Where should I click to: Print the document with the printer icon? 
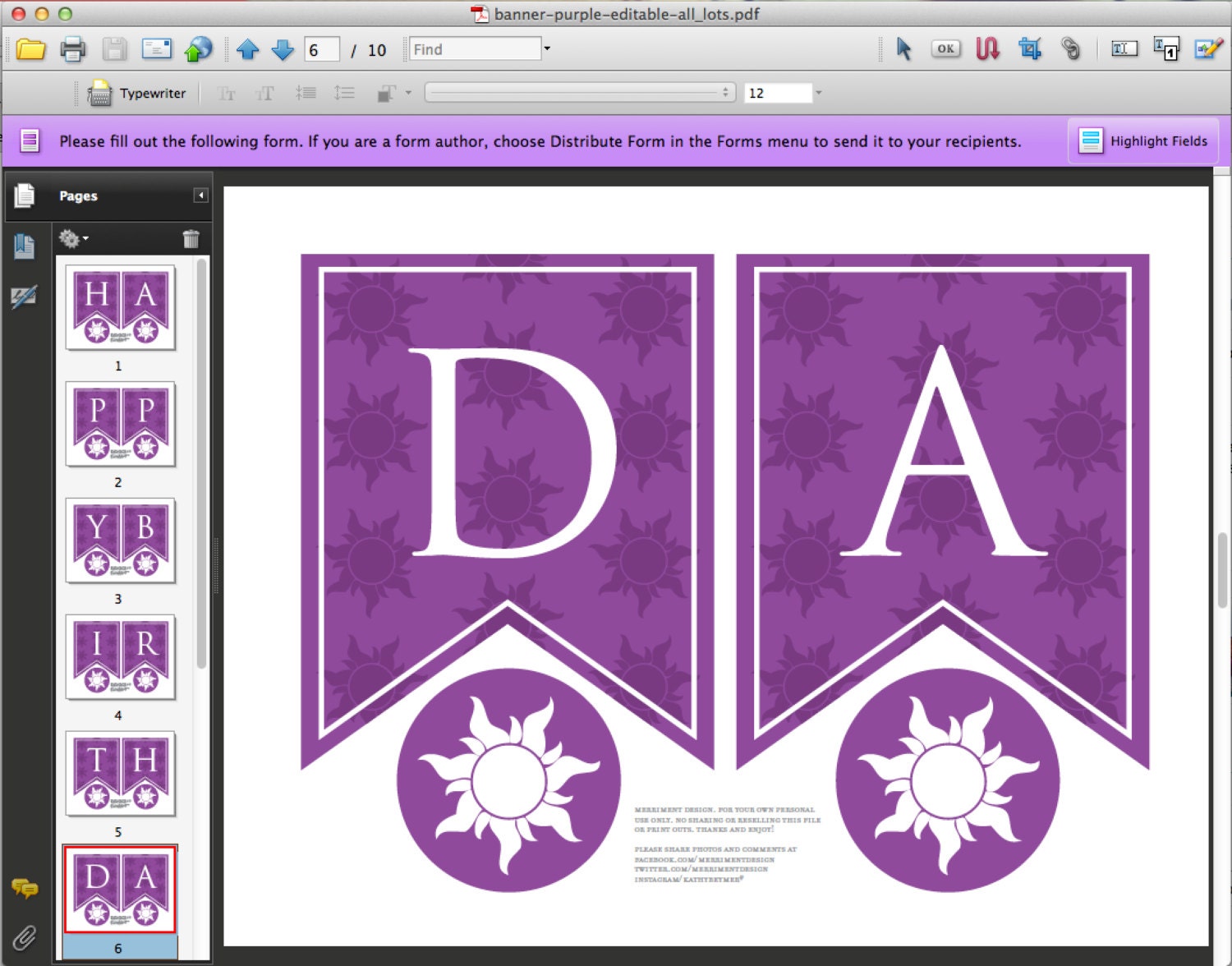point(73,49)
